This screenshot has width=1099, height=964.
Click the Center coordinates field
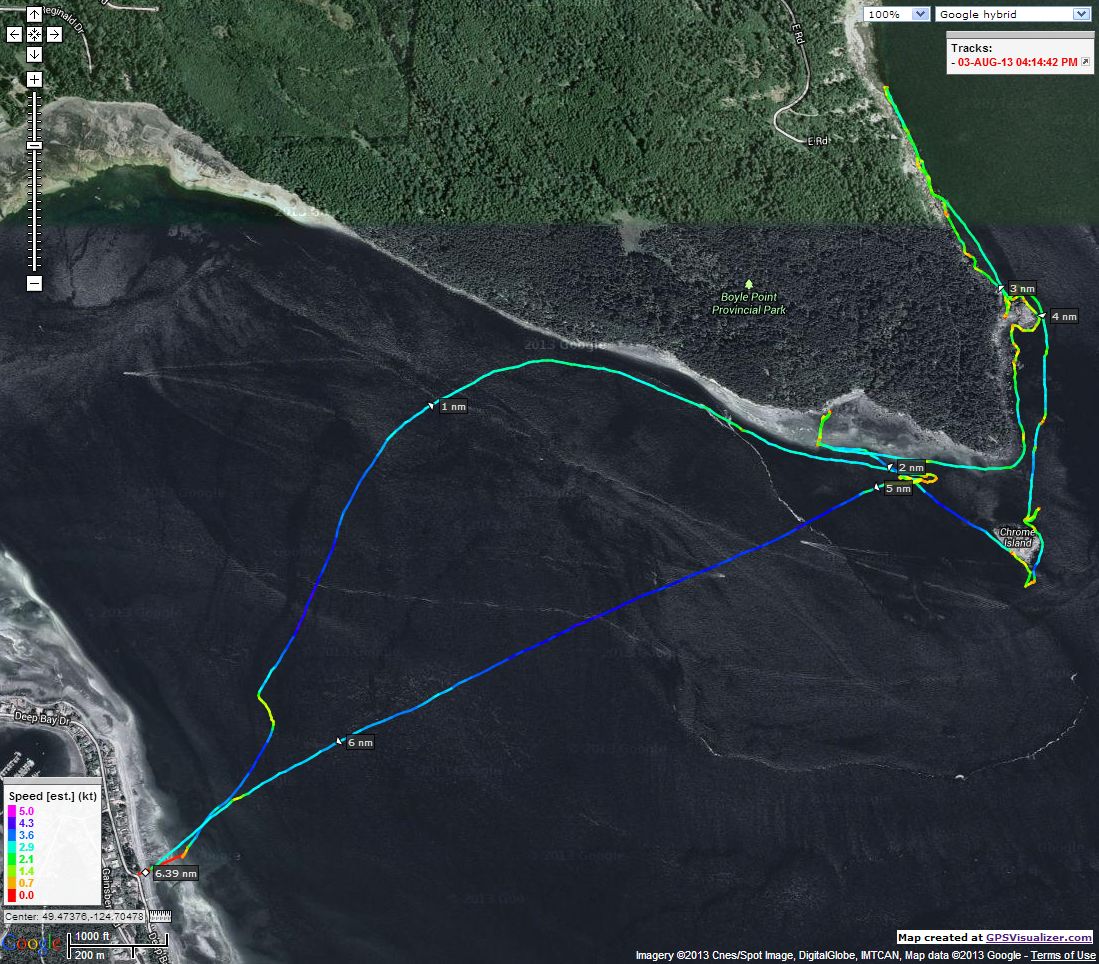tap(74, 916)
